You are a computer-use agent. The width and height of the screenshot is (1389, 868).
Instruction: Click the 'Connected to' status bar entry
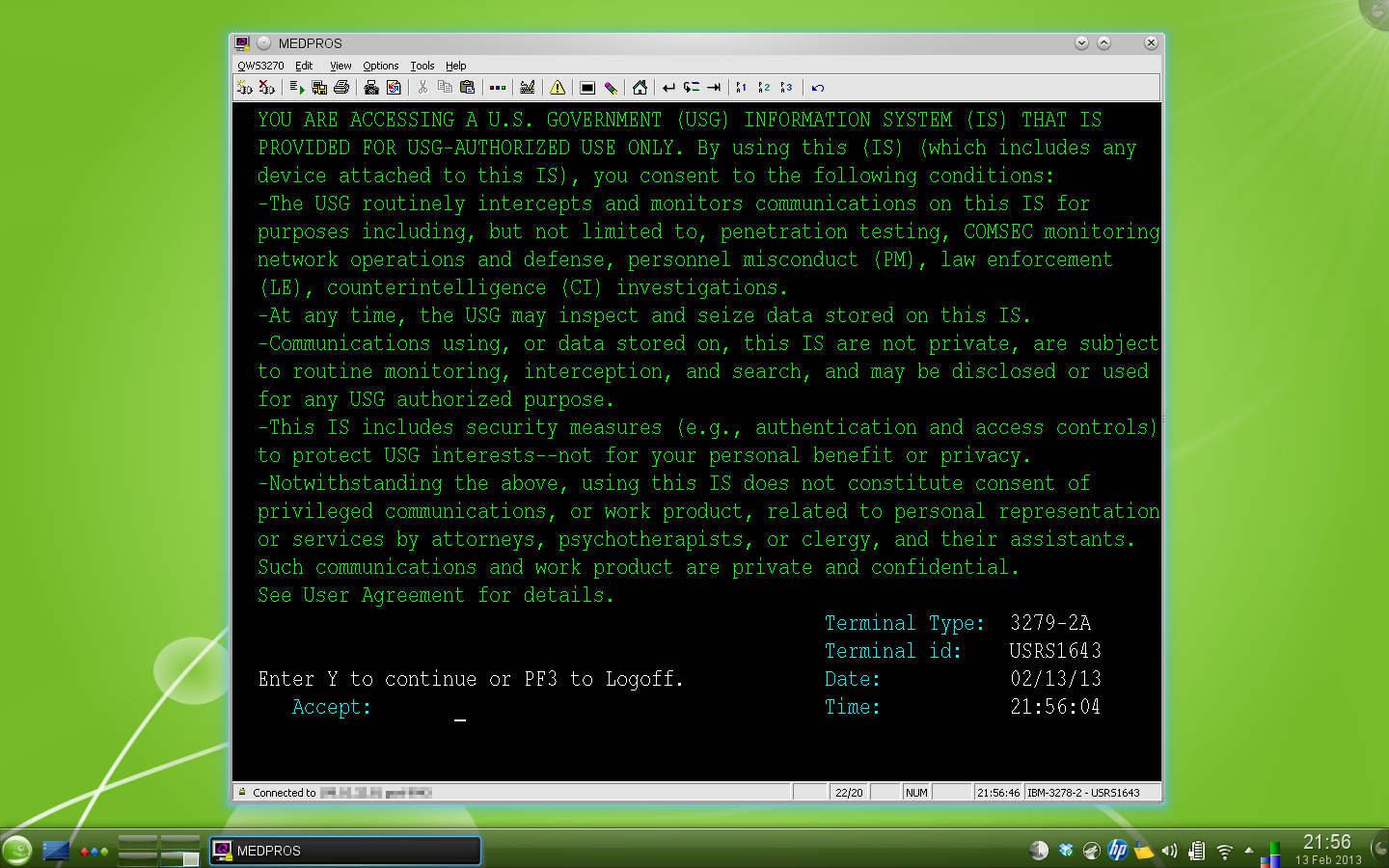[512, 793]
